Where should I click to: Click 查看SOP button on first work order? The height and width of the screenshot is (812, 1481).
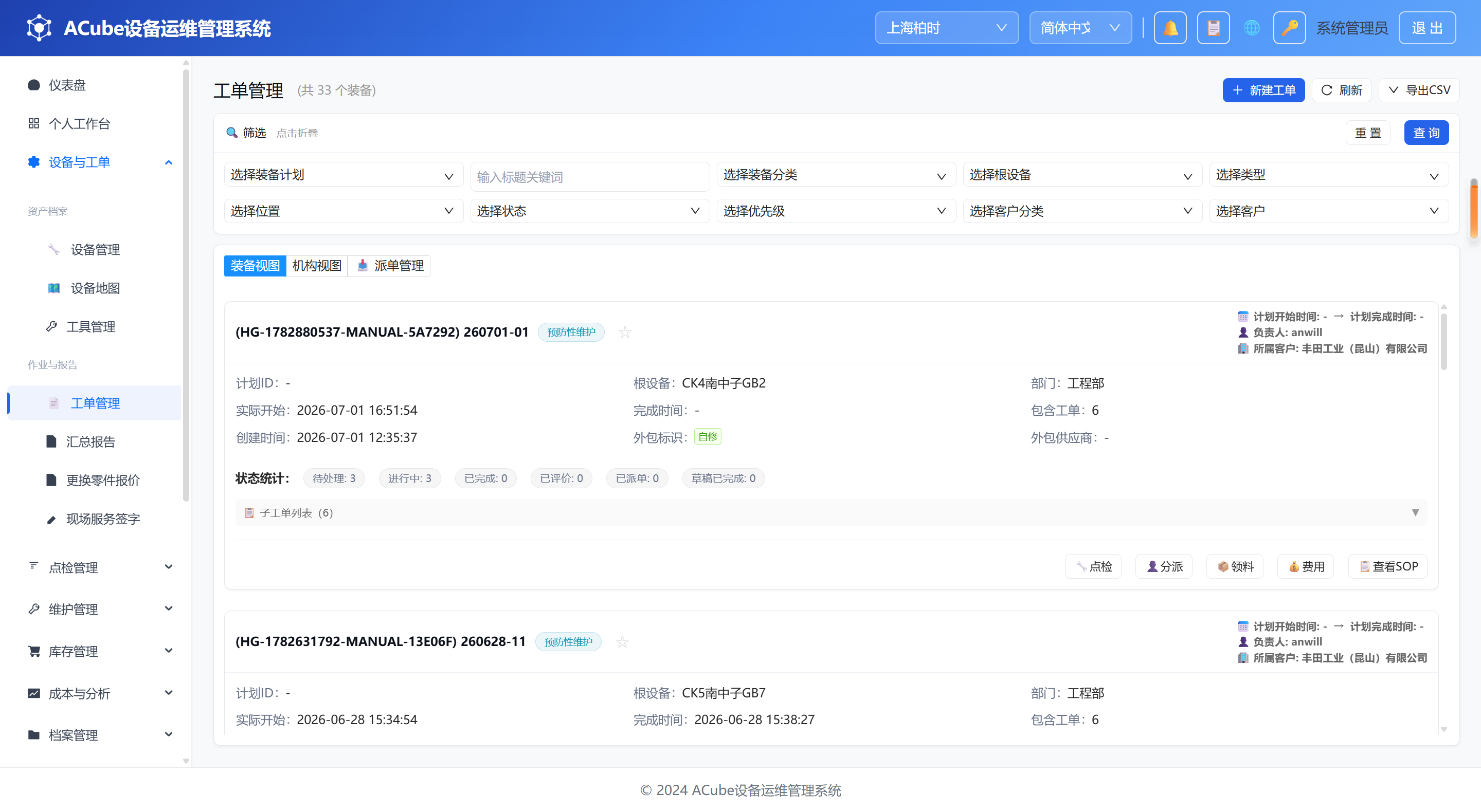click(x=1388, y=567)
